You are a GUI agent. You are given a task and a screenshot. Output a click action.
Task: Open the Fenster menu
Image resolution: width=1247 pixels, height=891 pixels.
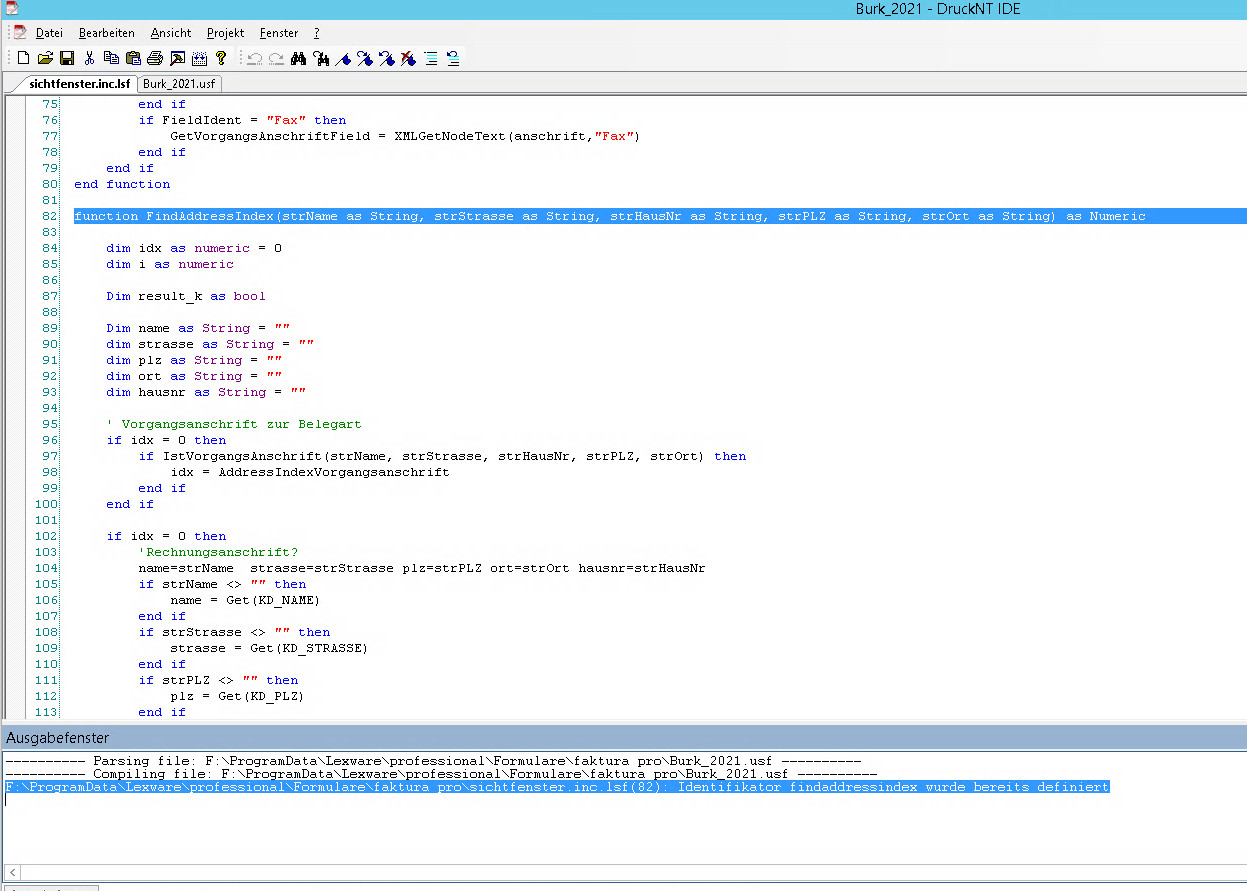[278, 33]
